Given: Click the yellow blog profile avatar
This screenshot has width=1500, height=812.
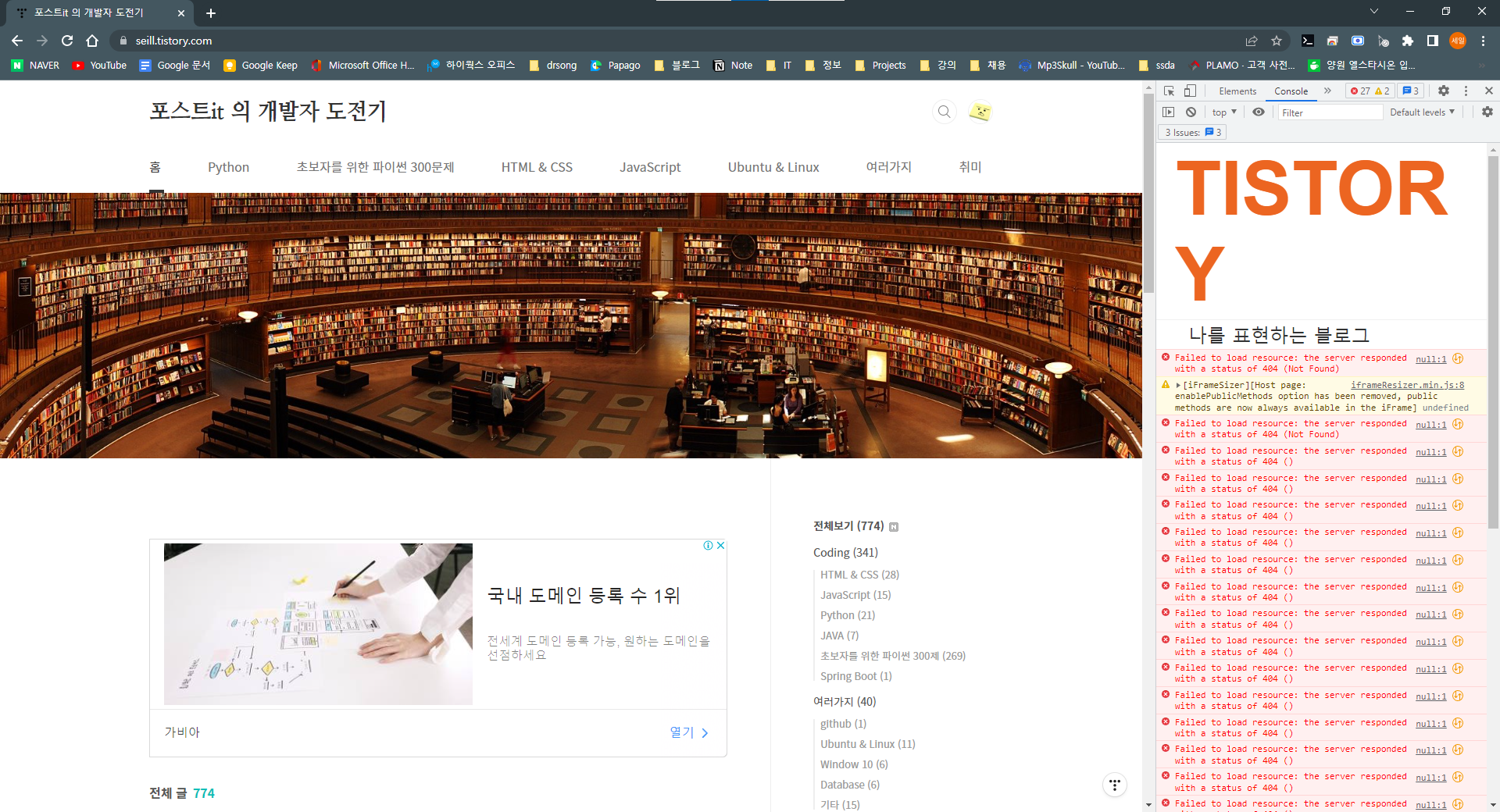Looking at the screenshot, I should (980, 112).
